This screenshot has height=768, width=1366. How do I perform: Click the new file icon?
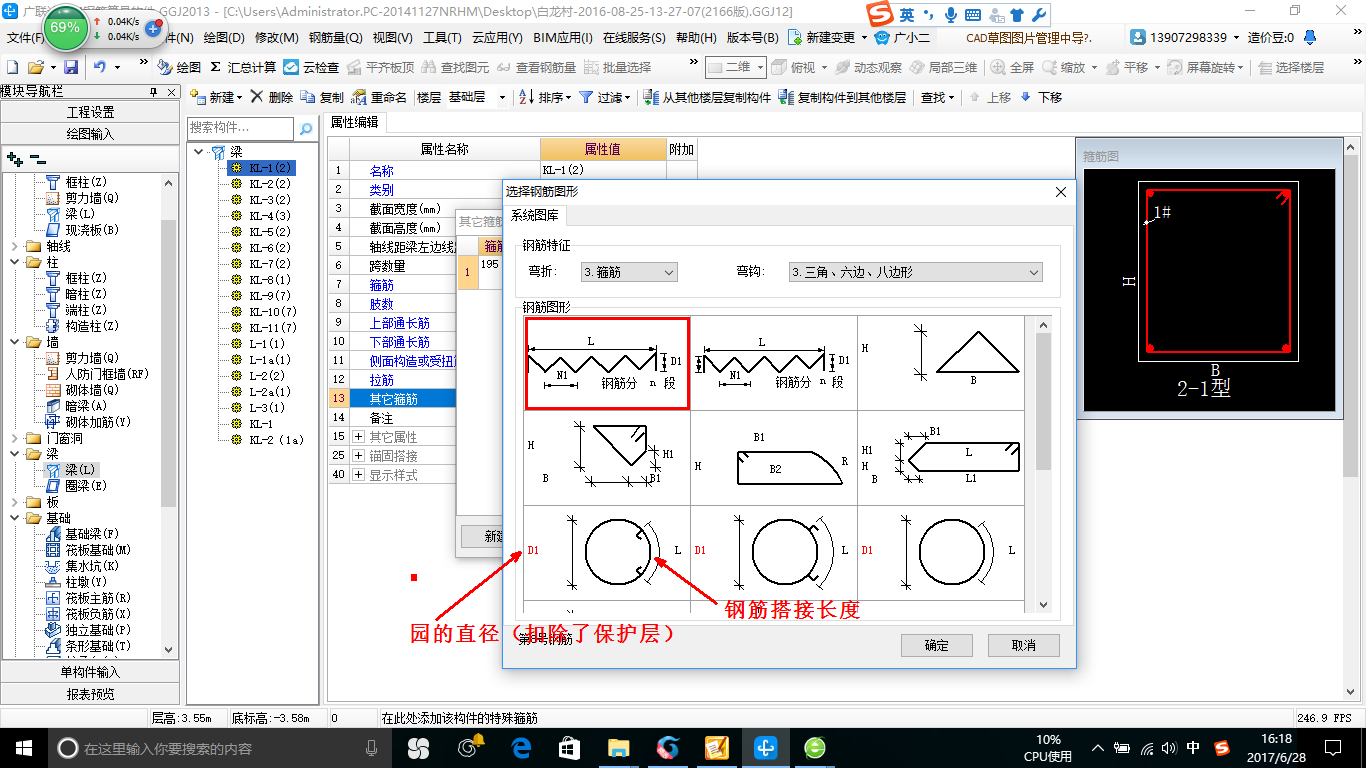coord(12,67)
